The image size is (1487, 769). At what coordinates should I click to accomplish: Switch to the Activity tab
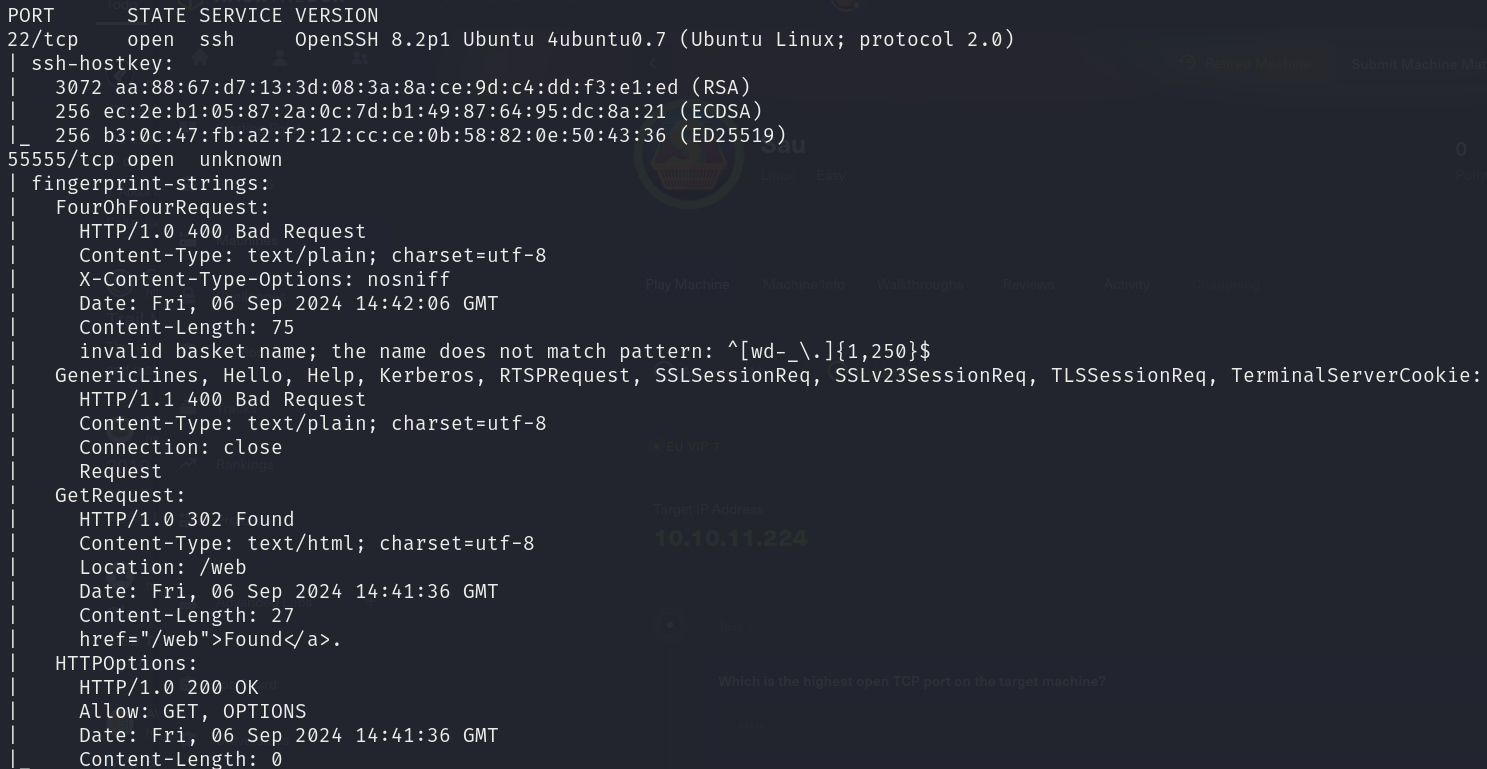pos(1127,284)
